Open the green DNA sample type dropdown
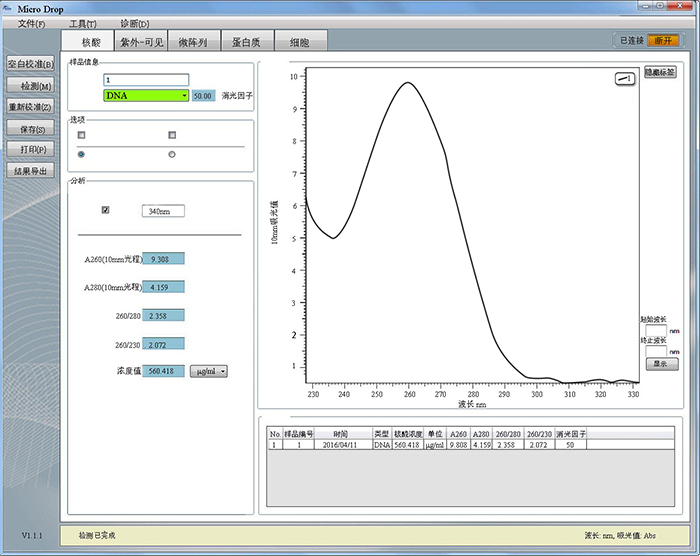 pyautogui.click(x=146, y=95)
